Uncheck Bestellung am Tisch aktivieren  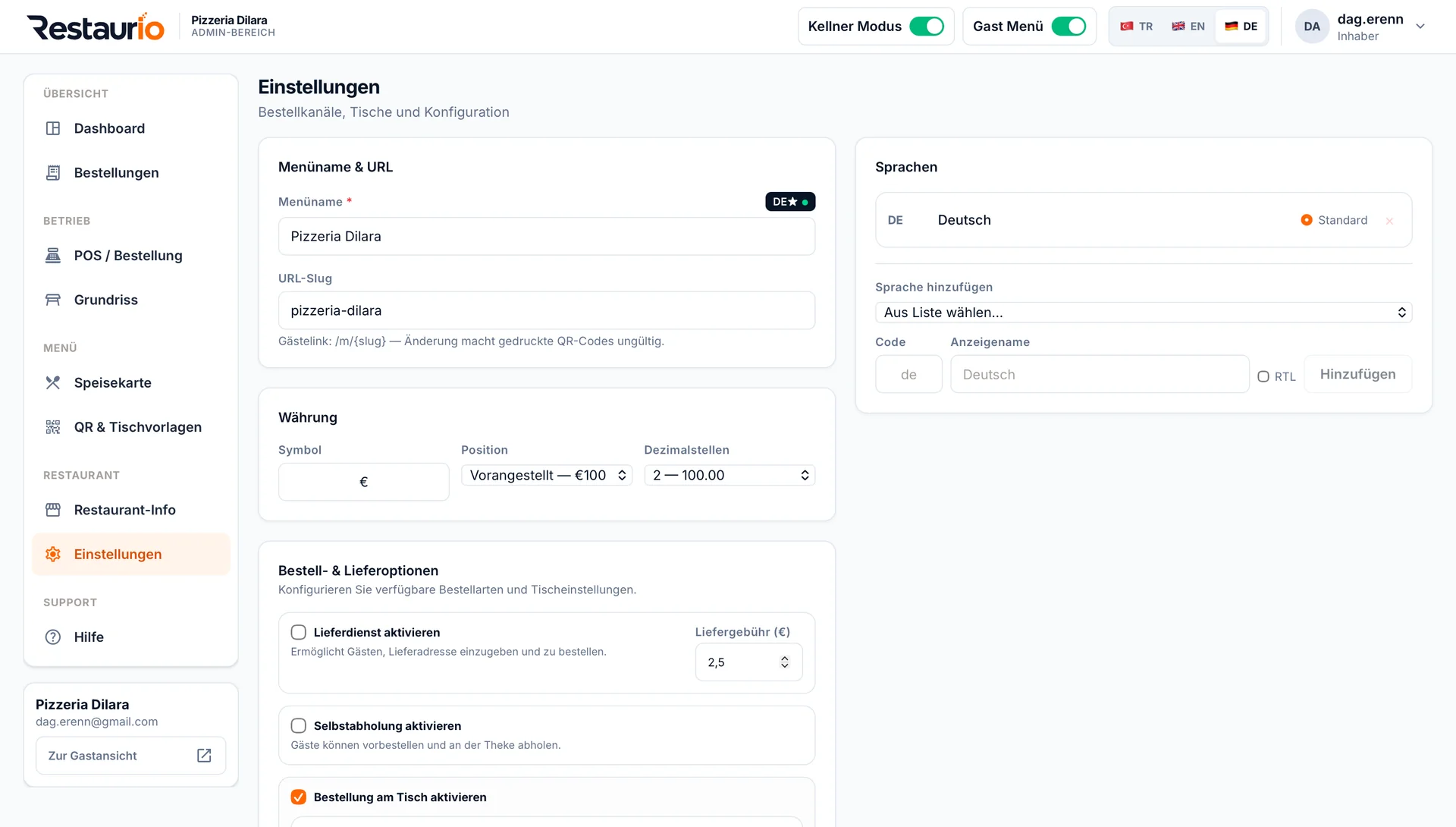click(x=299, y=797)
